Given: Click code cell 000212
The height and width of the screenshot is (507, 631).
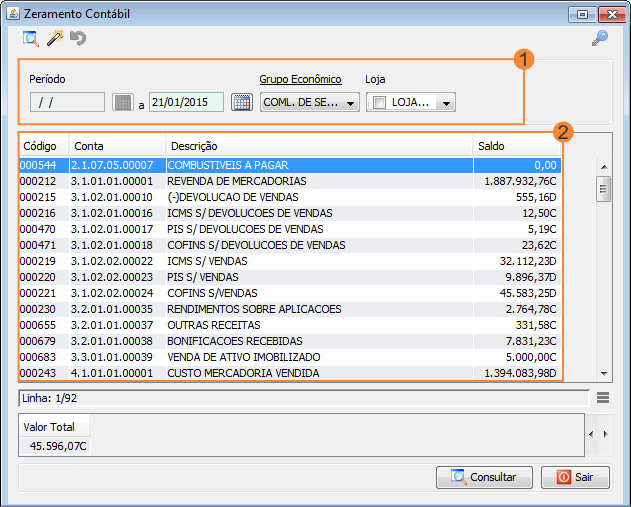Looking at the screenshot, I should [x=44, y=181].
